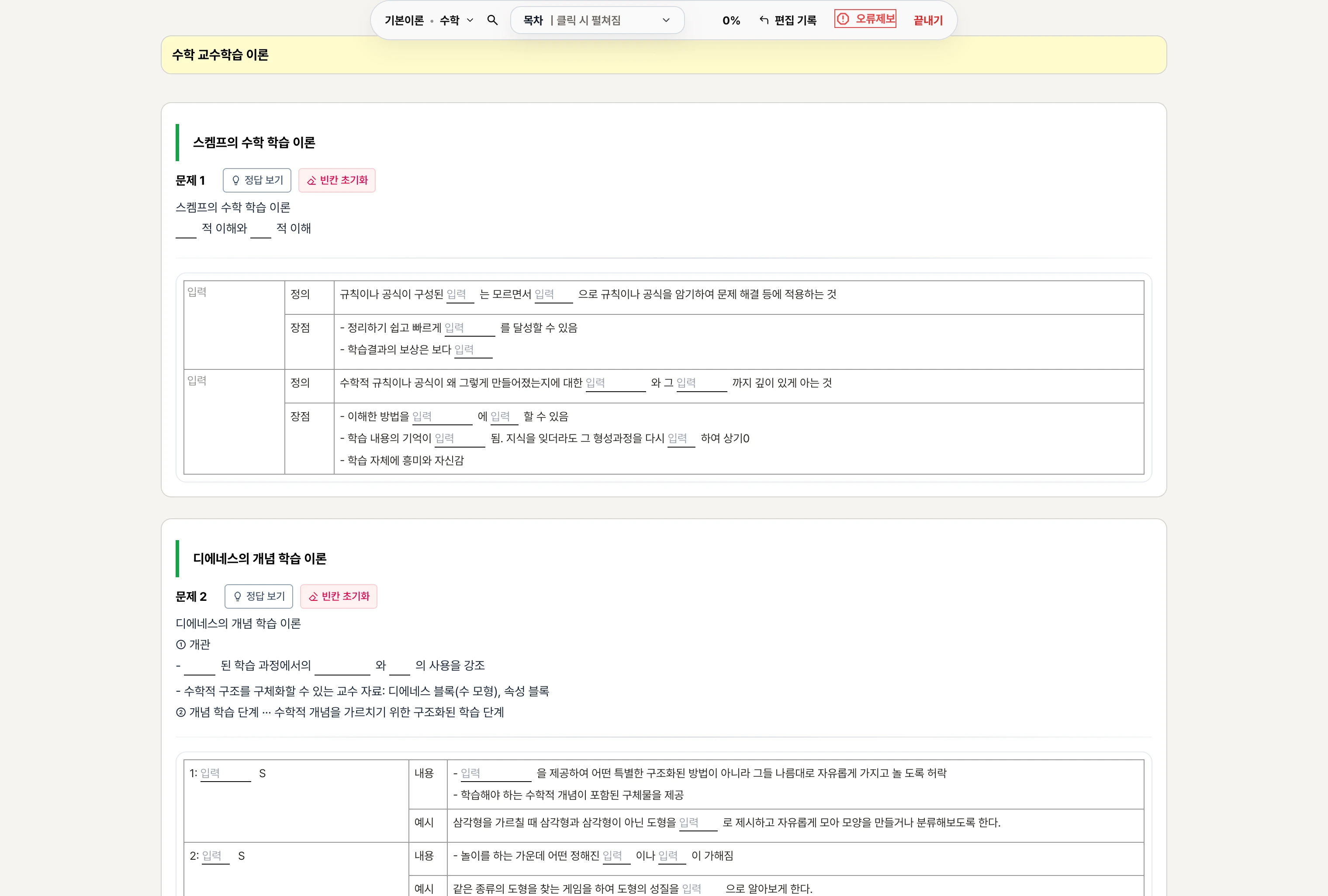This screenshot has height=896, width=1328.
Task: Click input field after 학습결과의 보상은 보다
Action: click(x=473, y=350)
